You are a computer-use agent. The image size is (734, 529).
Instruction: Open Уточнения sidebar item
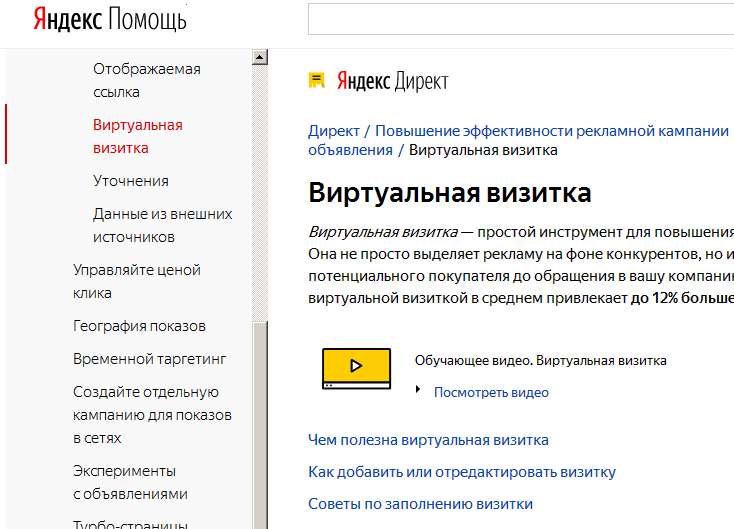point(131,181)
